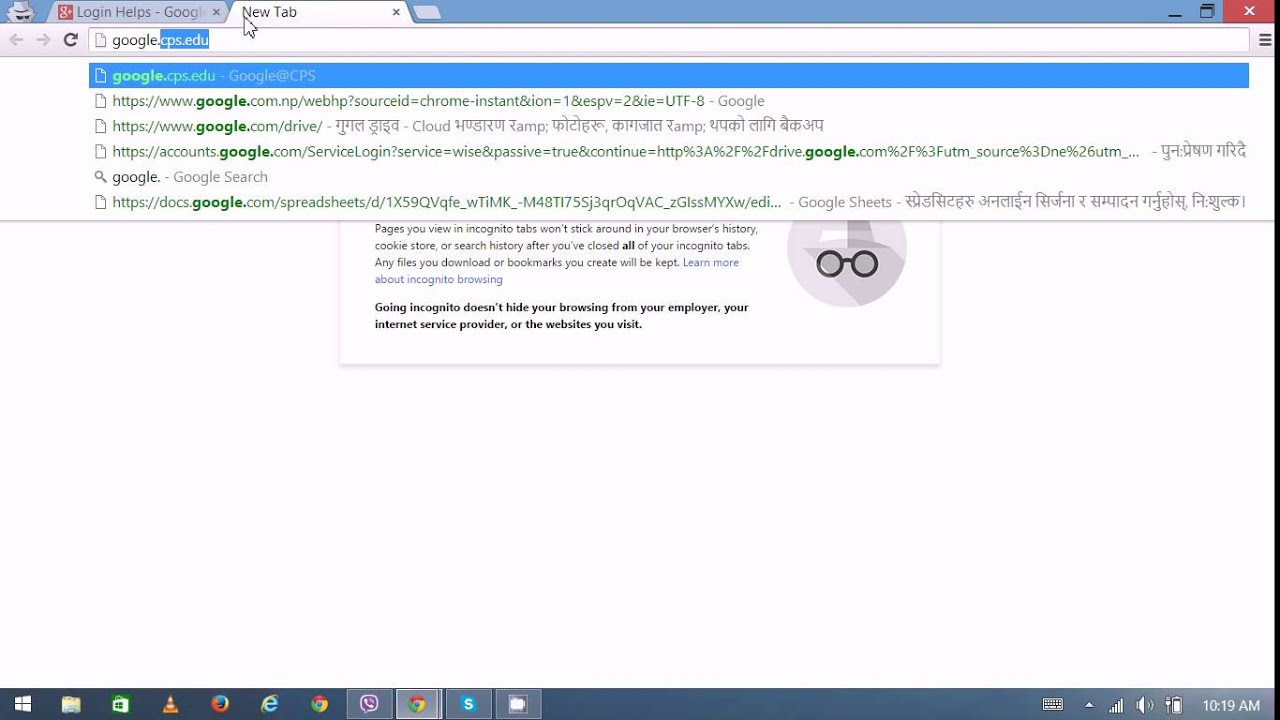Open File Explorer from the taskbar
Screen dimensions: 1280x720
tap(71, 704)
